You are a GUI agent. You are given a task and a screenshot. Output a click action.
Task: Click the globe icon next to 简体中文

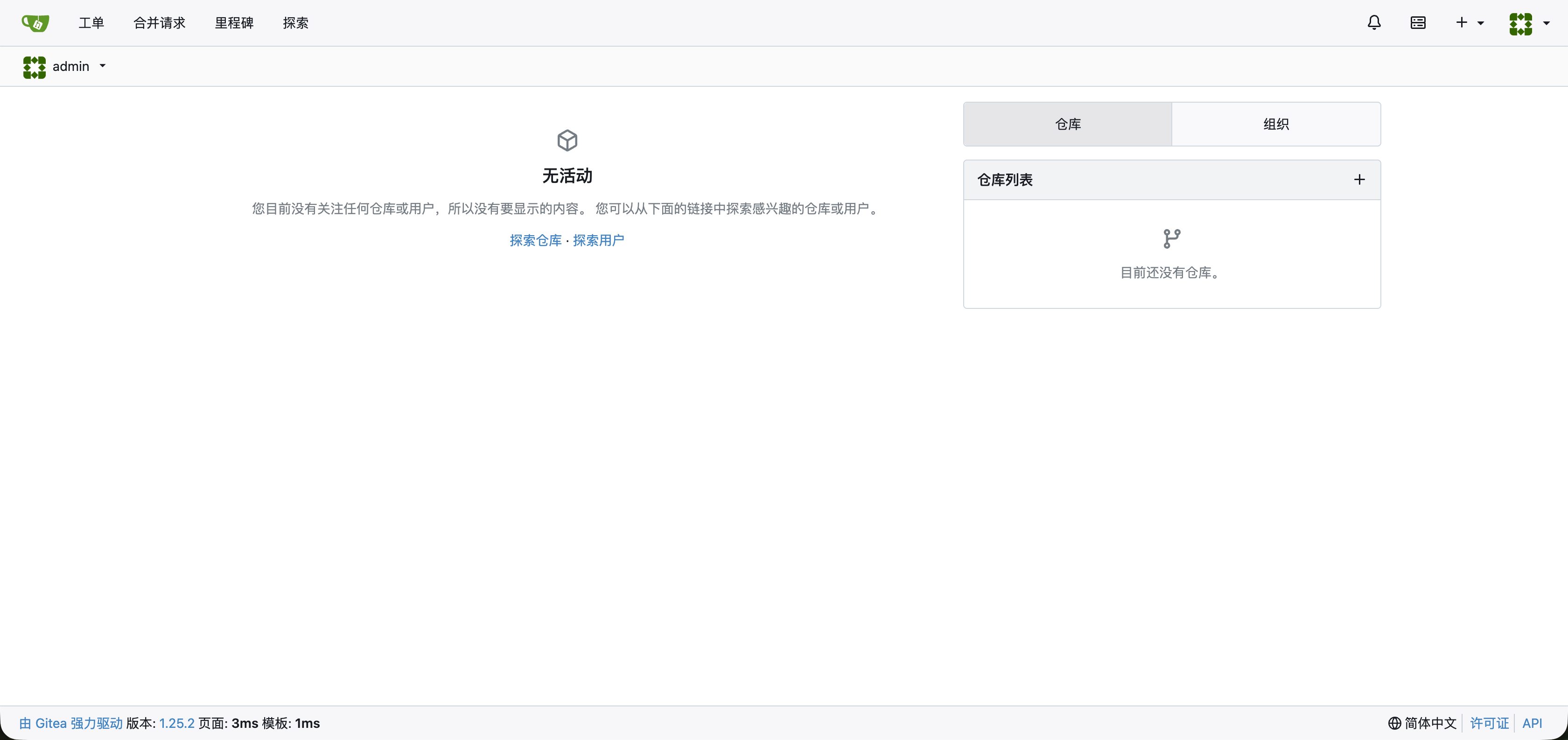(1394, 724)
